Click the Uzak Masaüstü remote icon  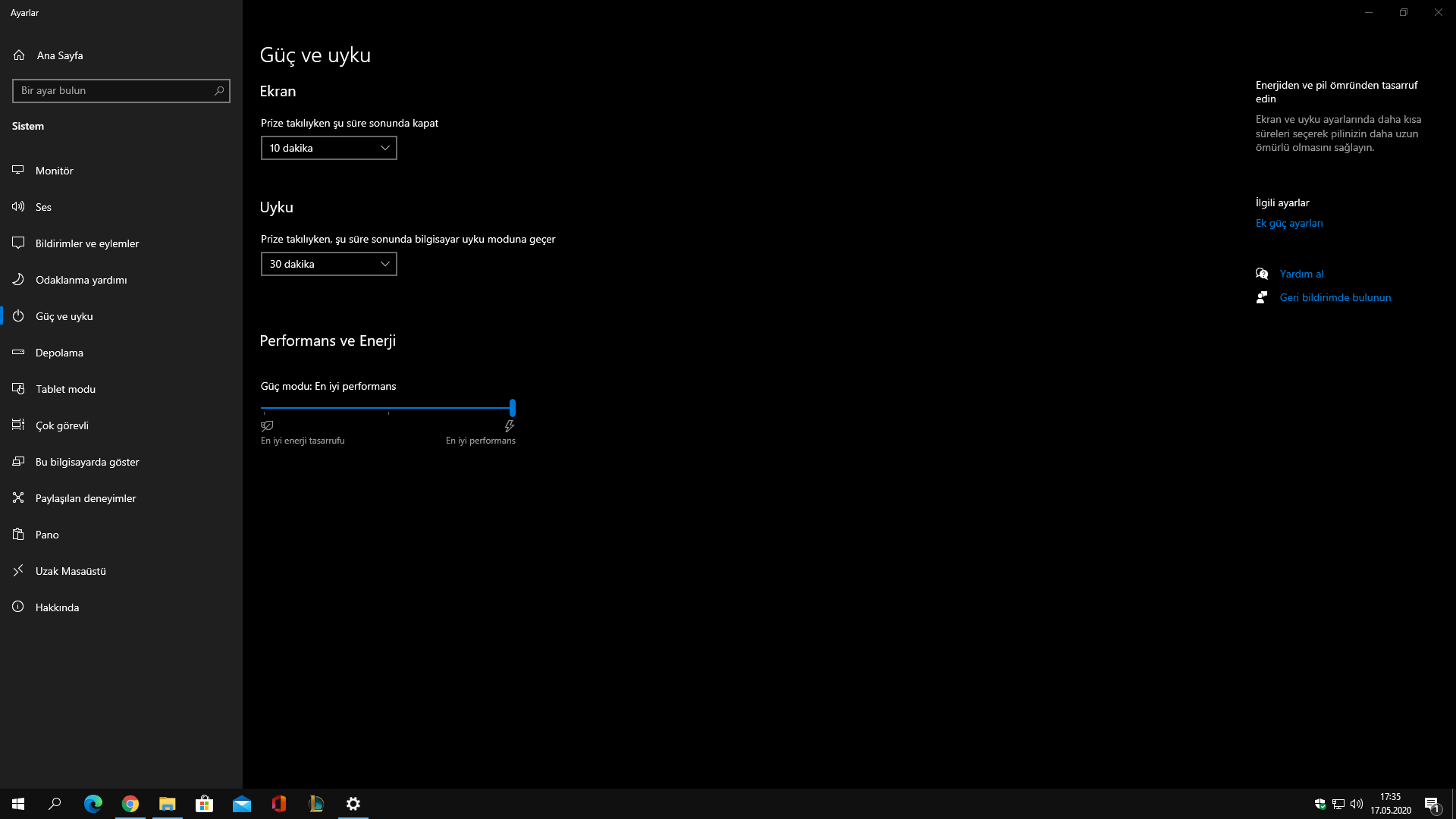18,570
